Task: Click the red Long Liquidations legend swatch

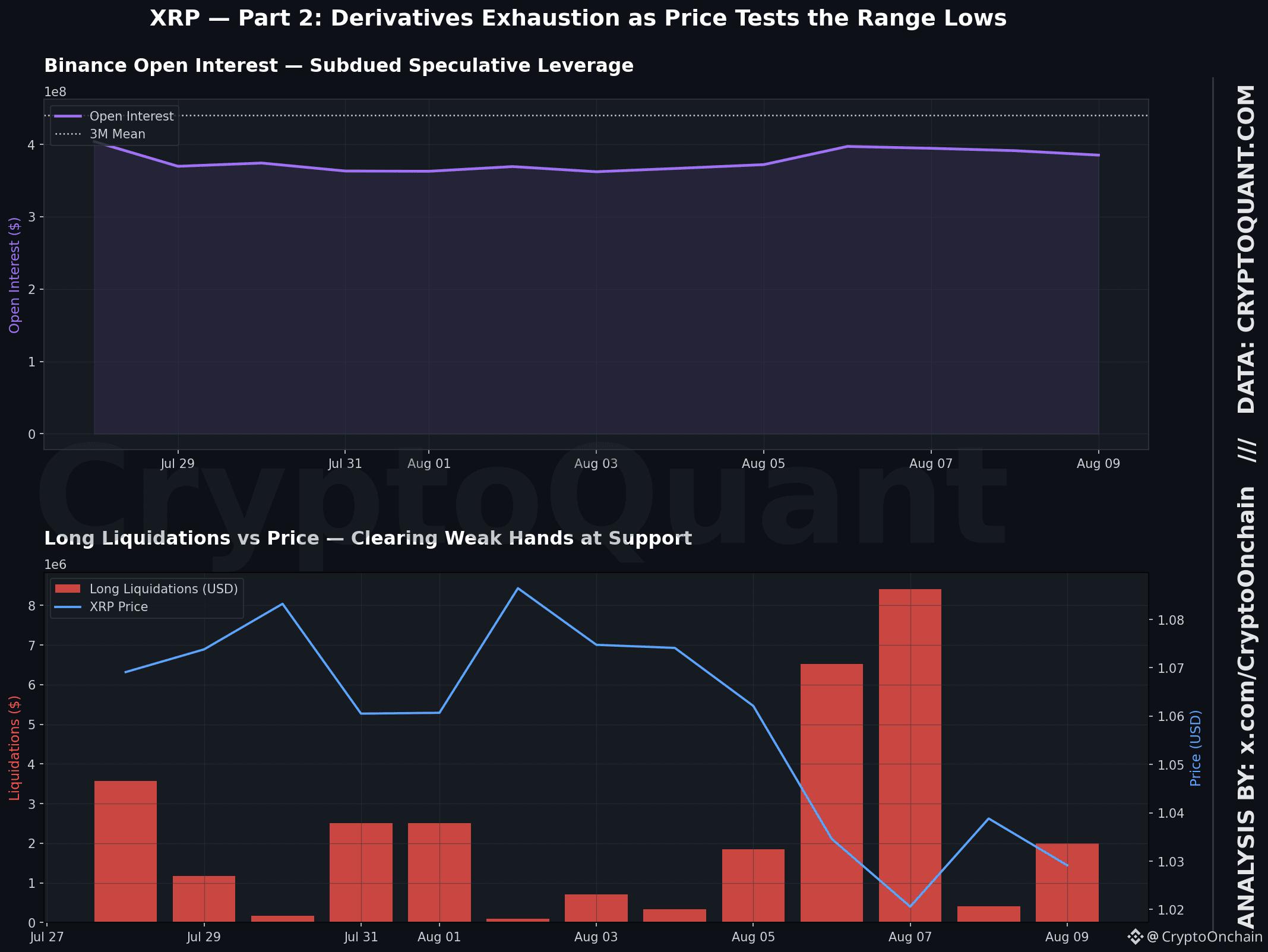Action: 68,589
